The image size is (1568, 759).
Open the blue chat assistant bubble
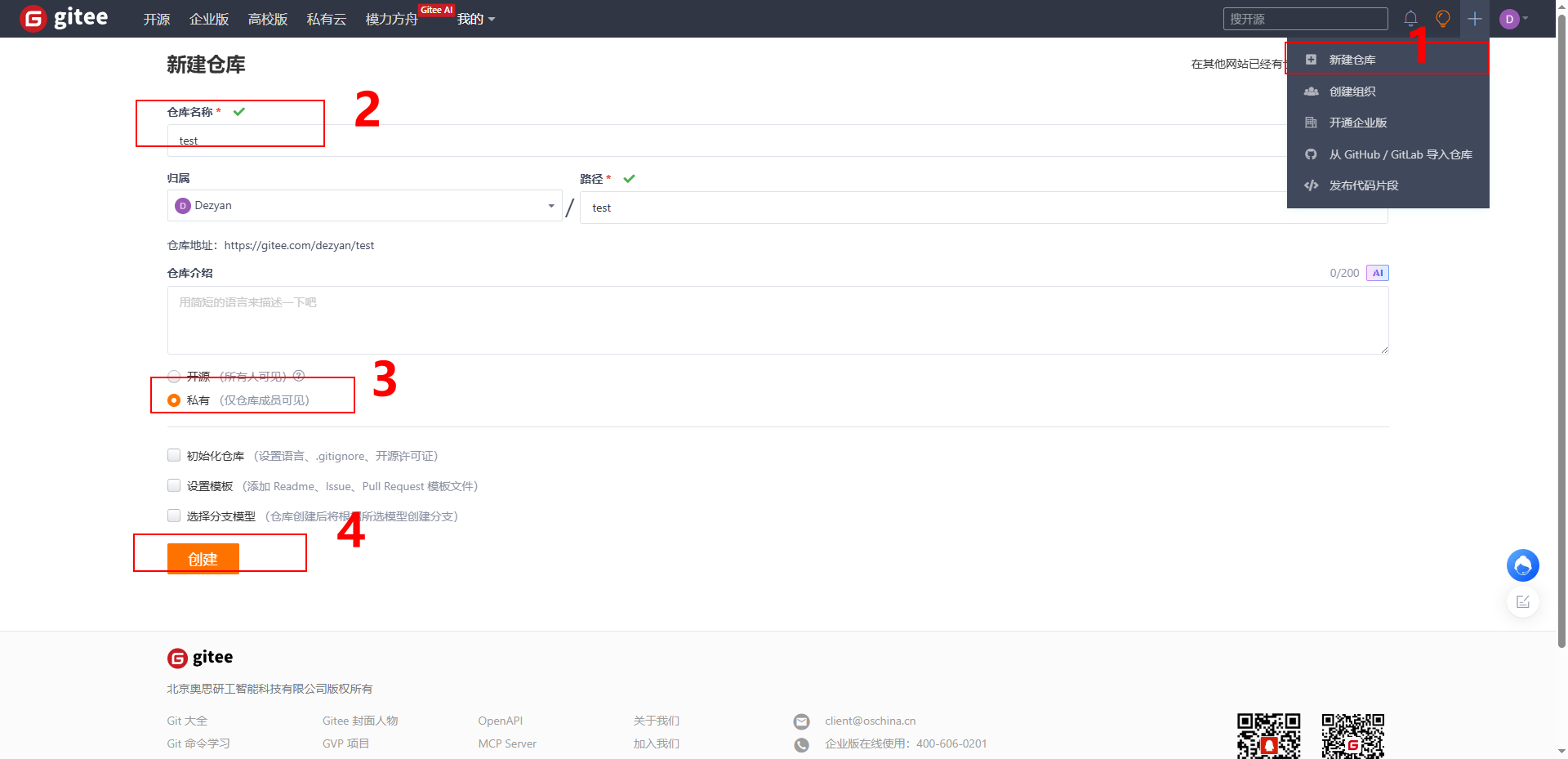[x=1523, y=565]
